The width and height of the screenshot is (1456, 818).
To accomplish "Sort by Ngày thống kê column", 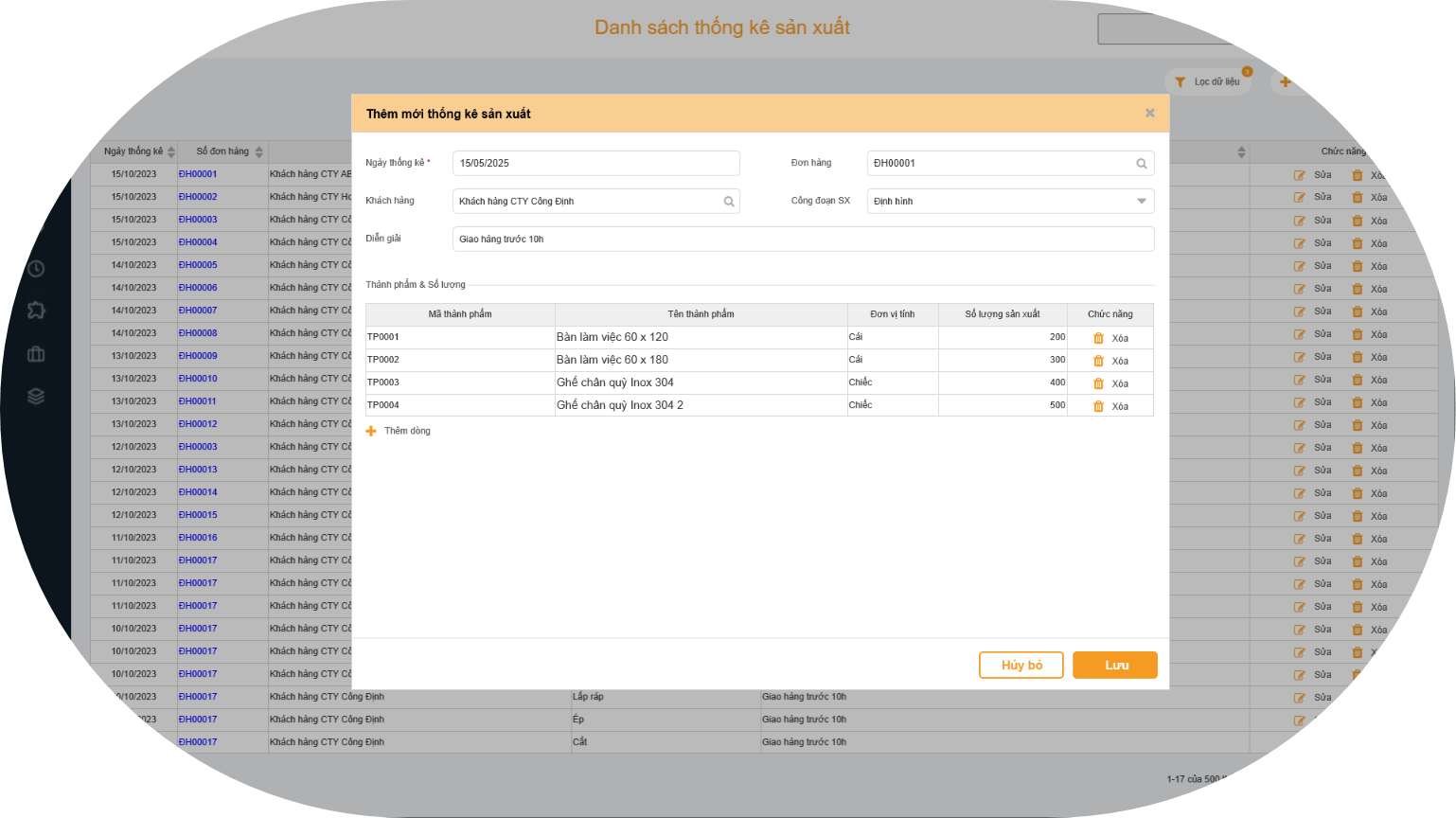I will 171,151.
